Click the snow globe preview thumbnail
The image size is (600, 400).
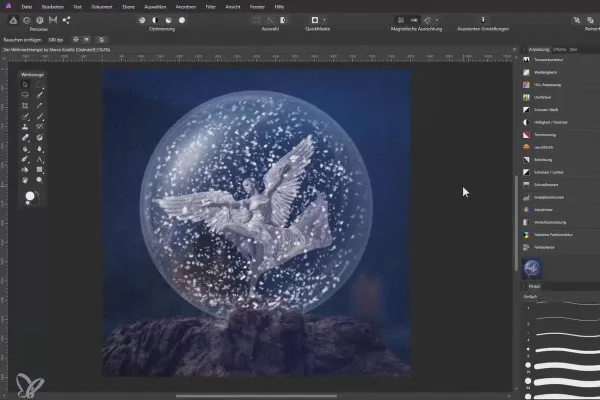click(x=532, y=268)
